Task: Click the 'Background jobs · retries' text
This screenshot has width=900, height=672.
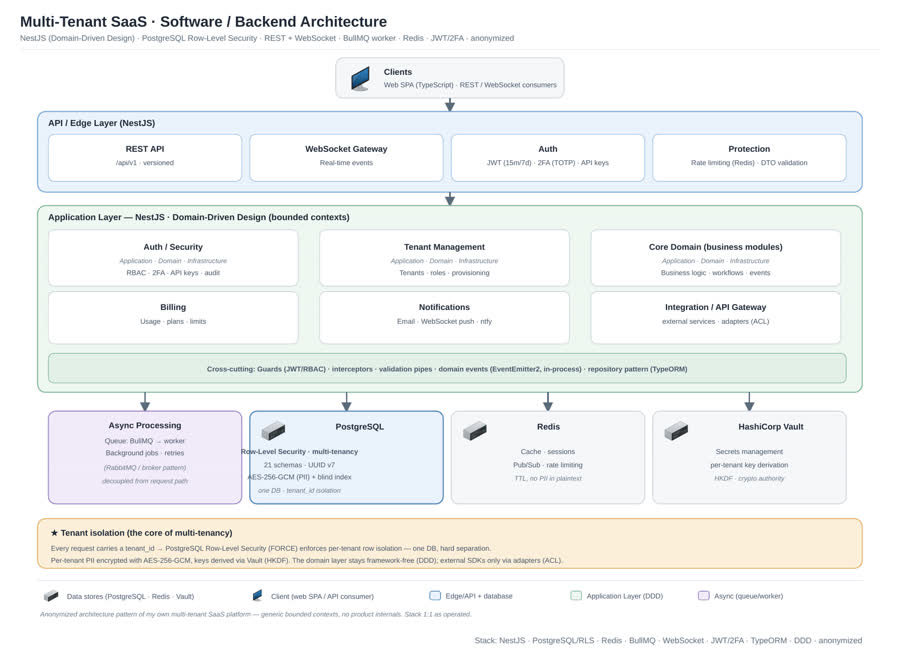Action: coord(145,453)
